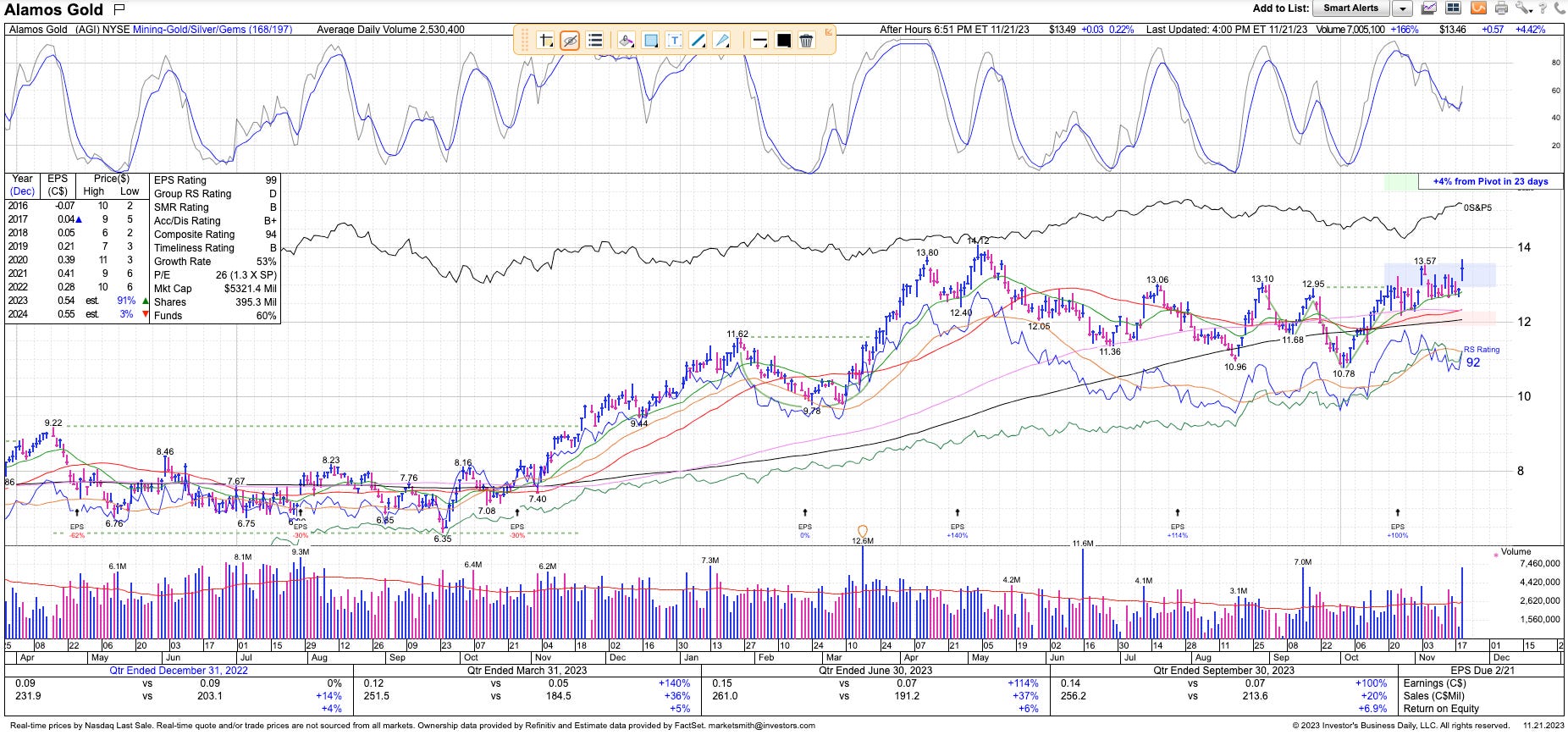The width and height of the screenshot is (1568, 735).
Task: Click the trash can delete drawings icon
Action: [x=807, y=40]
